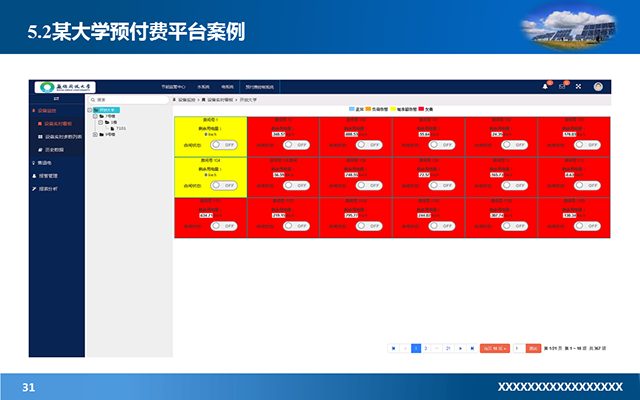Click the chart icon beside 报表分析

point(34,189)
